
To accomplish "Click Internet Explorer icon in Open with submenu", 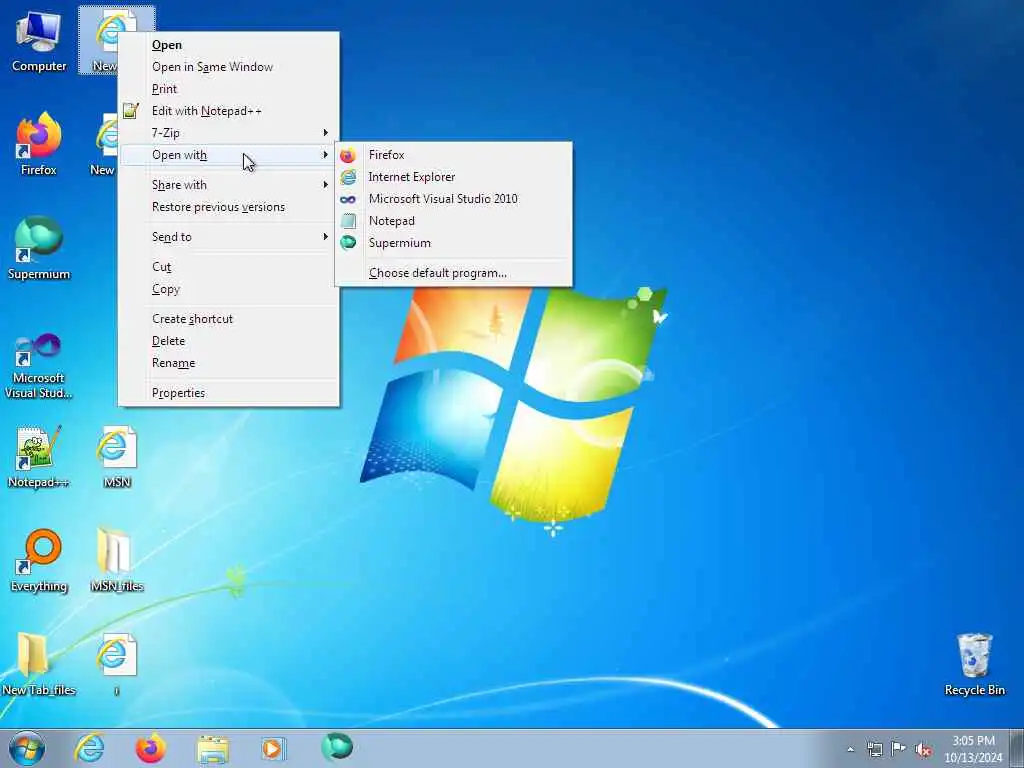I will pyautogui.click(x=348, y=177).
